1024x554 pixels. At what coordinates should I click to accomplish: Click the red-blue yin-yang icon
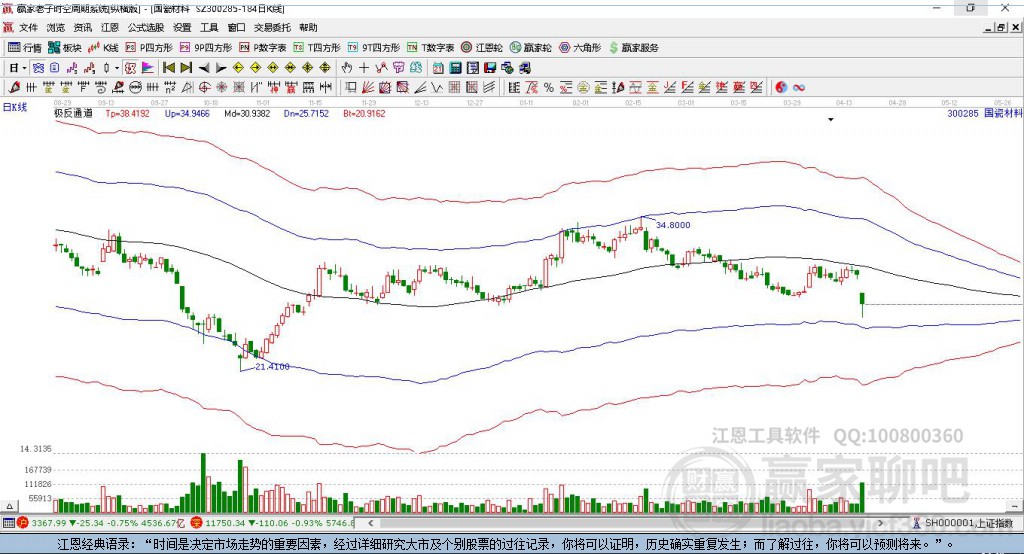pos(782,87)
